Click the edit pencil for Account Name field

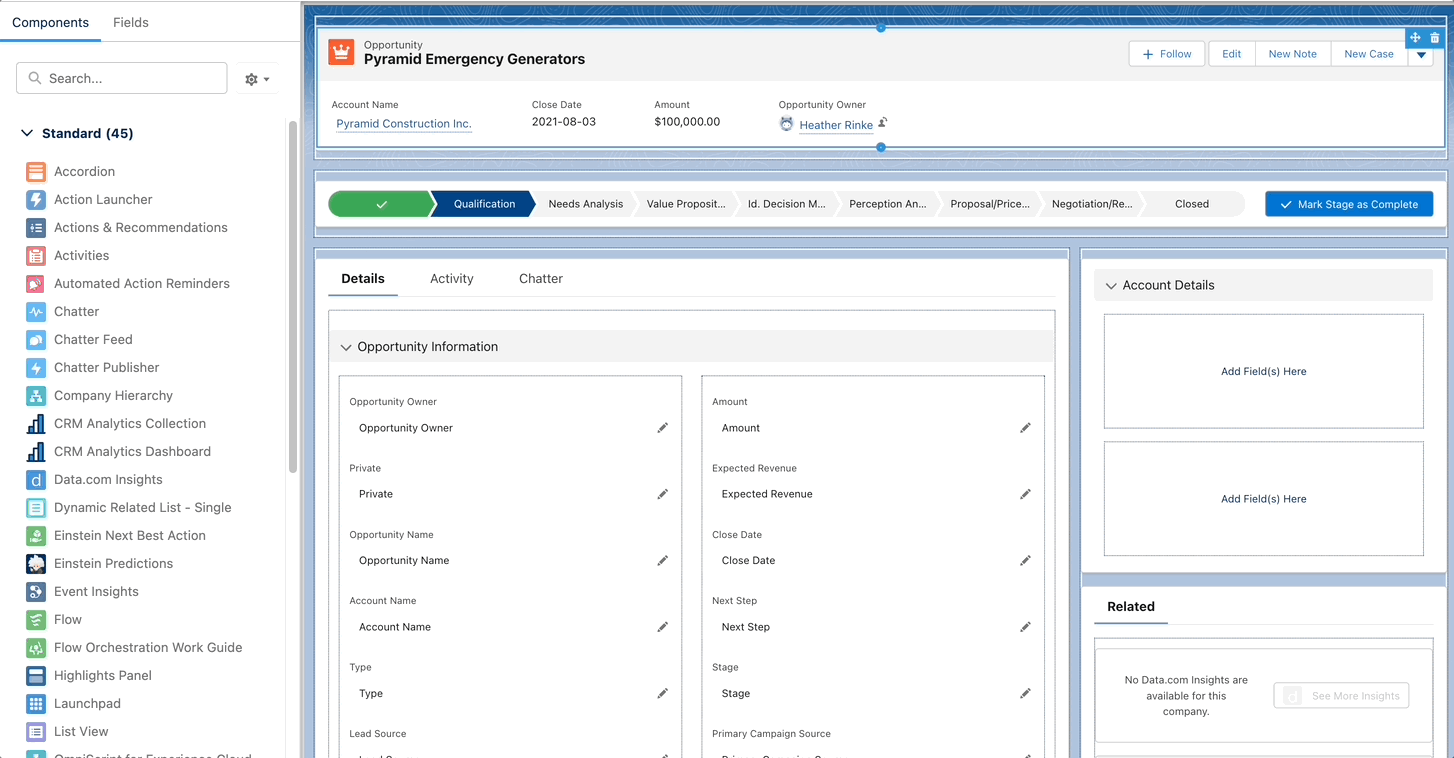(662, 627)
